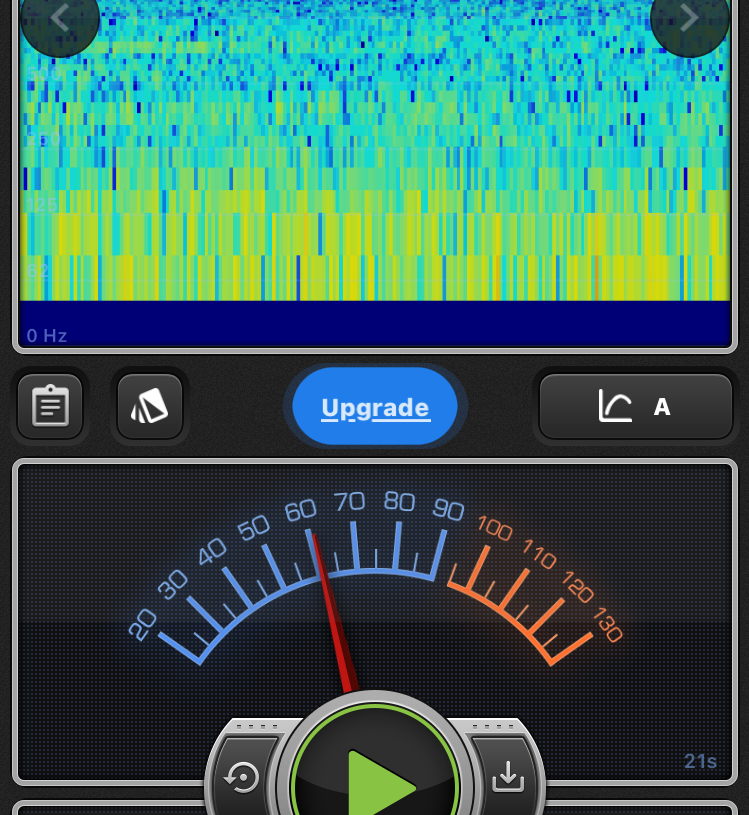The width and height of the screenshot is (749, 815).
Task: Tap the 90 label on the dial
Action: point(448,510)
